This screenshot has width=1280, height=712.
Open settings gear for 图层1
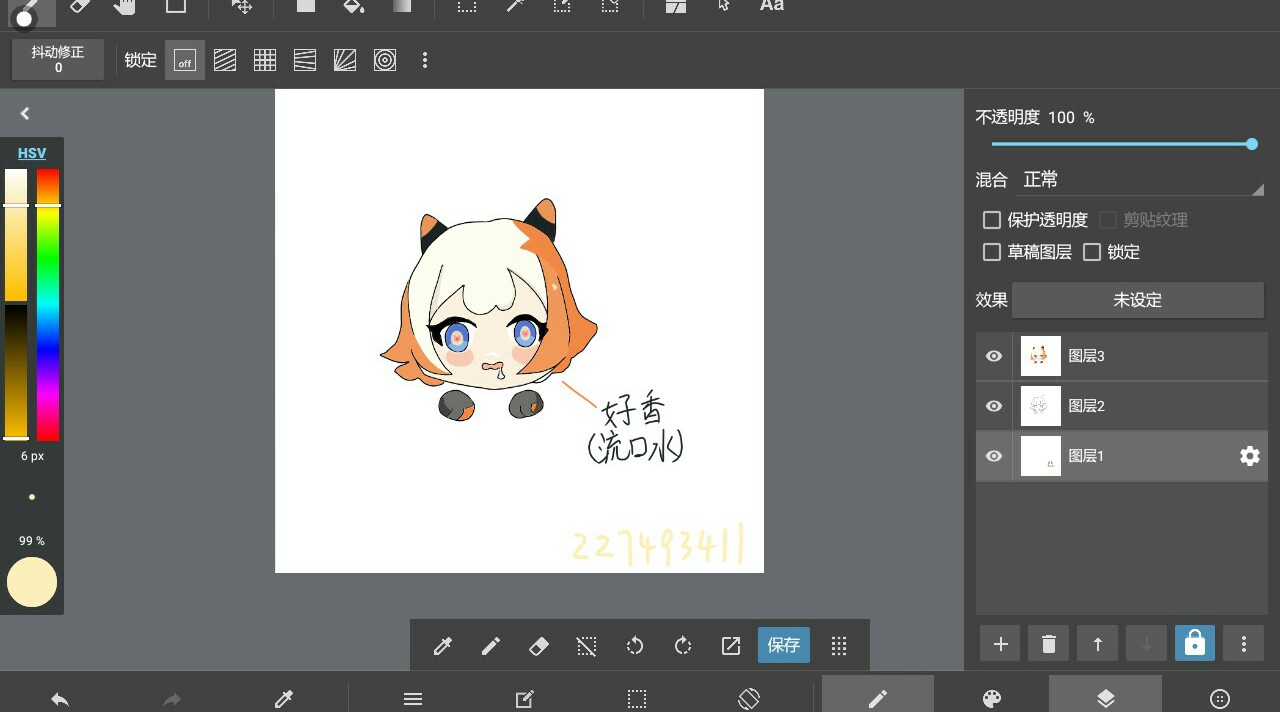point(1249,456)
